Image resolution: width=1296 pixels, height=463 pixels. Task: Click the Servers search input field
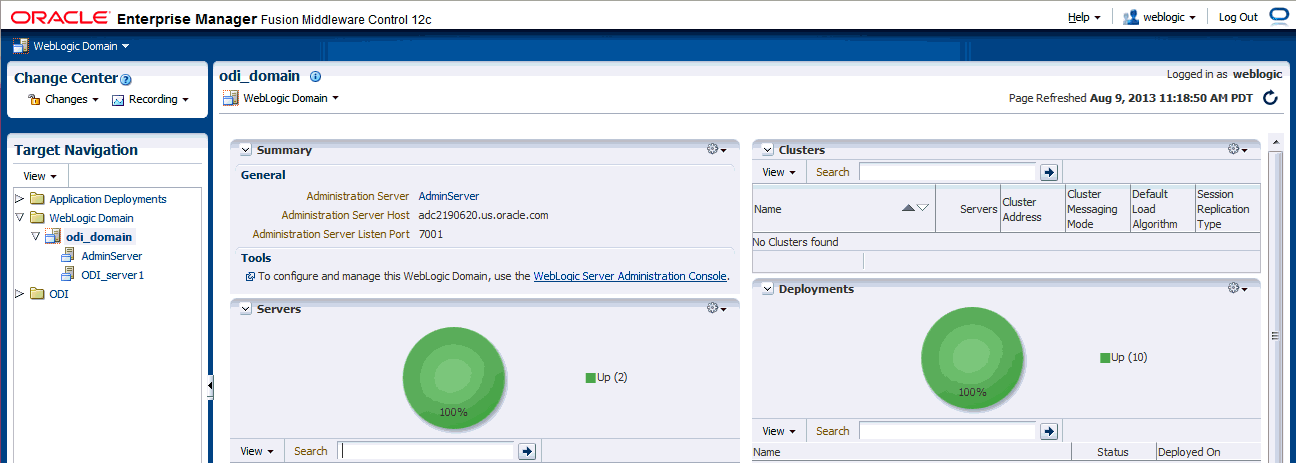426,451
